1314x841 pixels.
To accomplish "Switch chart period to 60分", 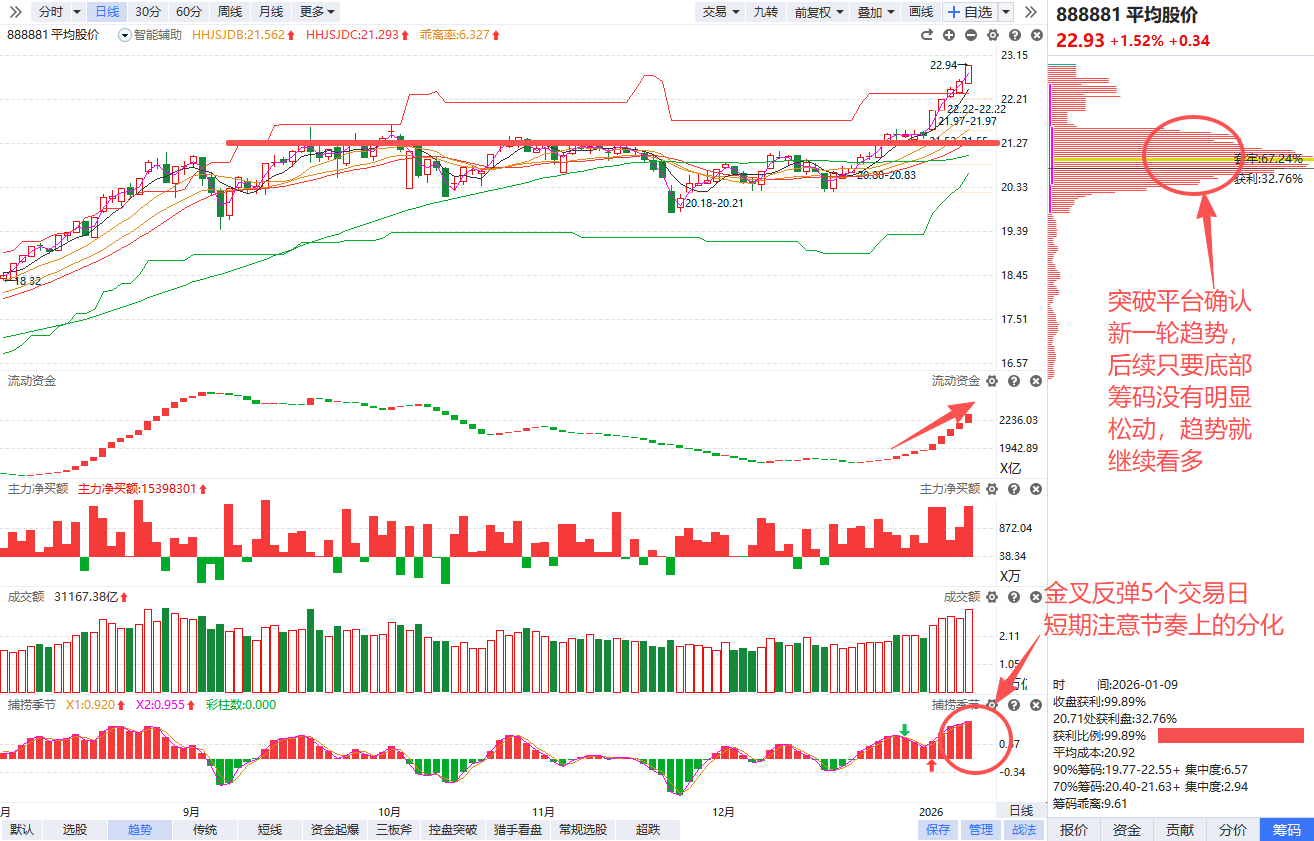I will tap(188, 12).
